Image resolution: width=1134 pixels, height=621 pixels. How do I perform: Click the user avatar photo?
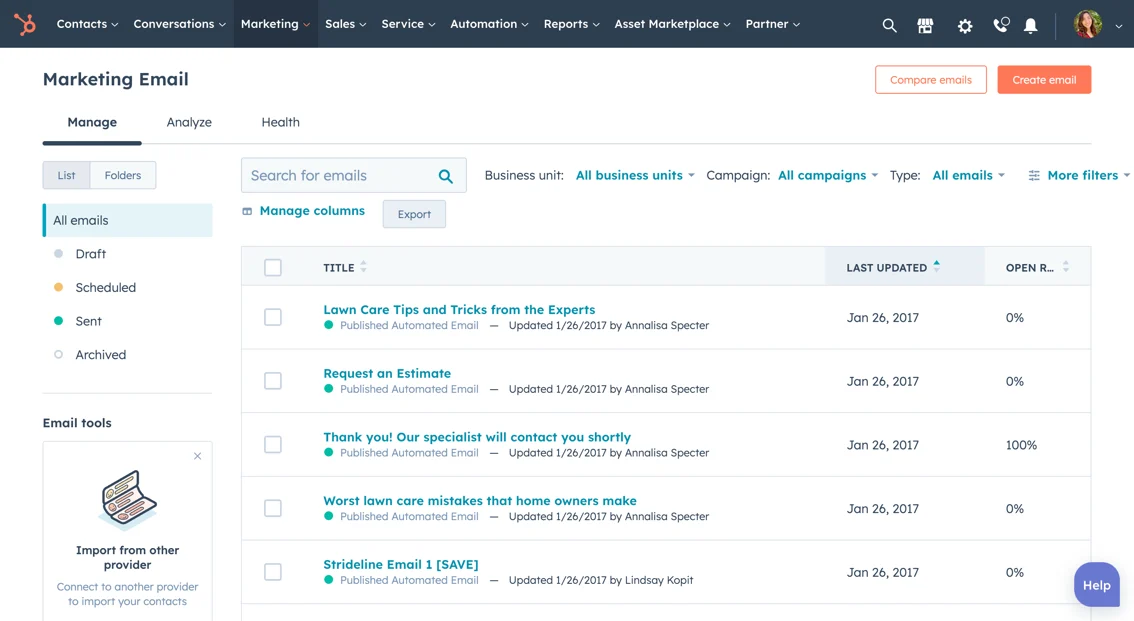pos(1087,24)
